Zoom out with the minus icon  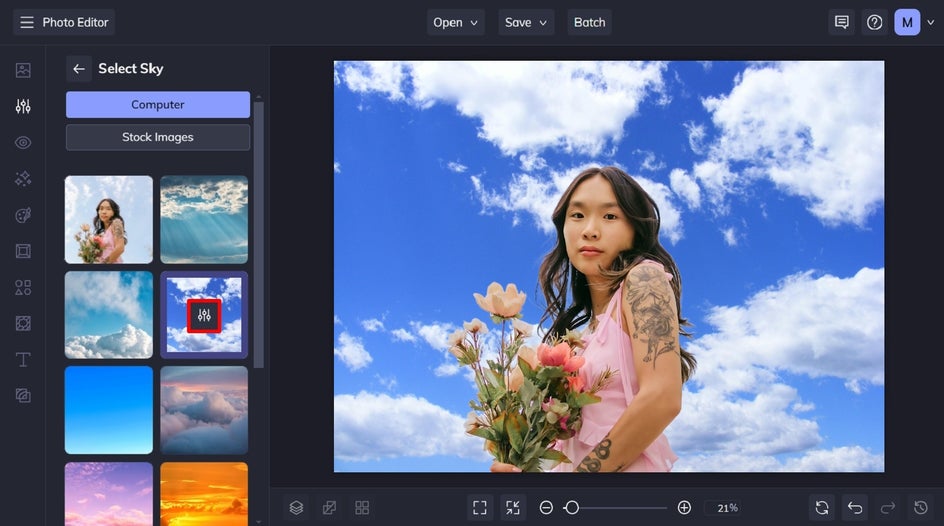(546, 508)
